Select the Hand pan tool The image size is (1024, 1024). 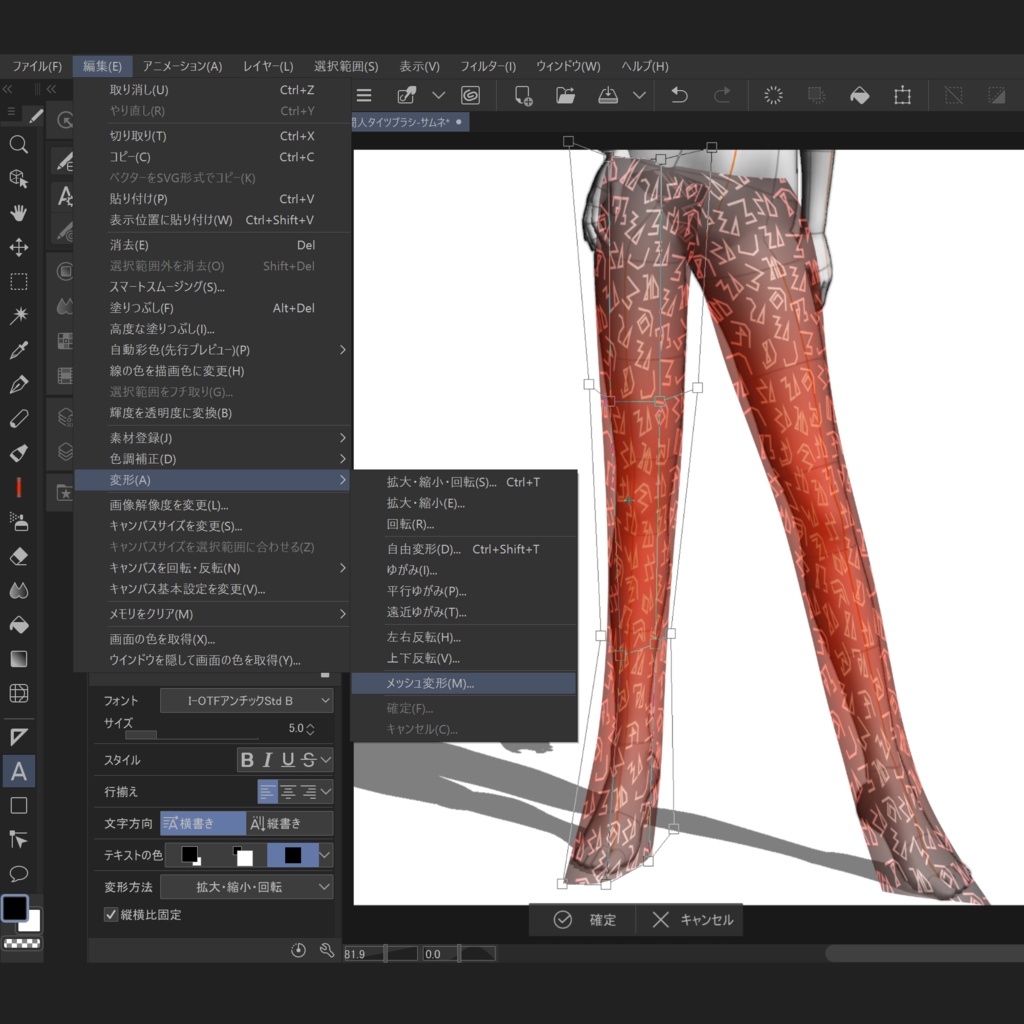pyautogui.click(x=18, y=213)
